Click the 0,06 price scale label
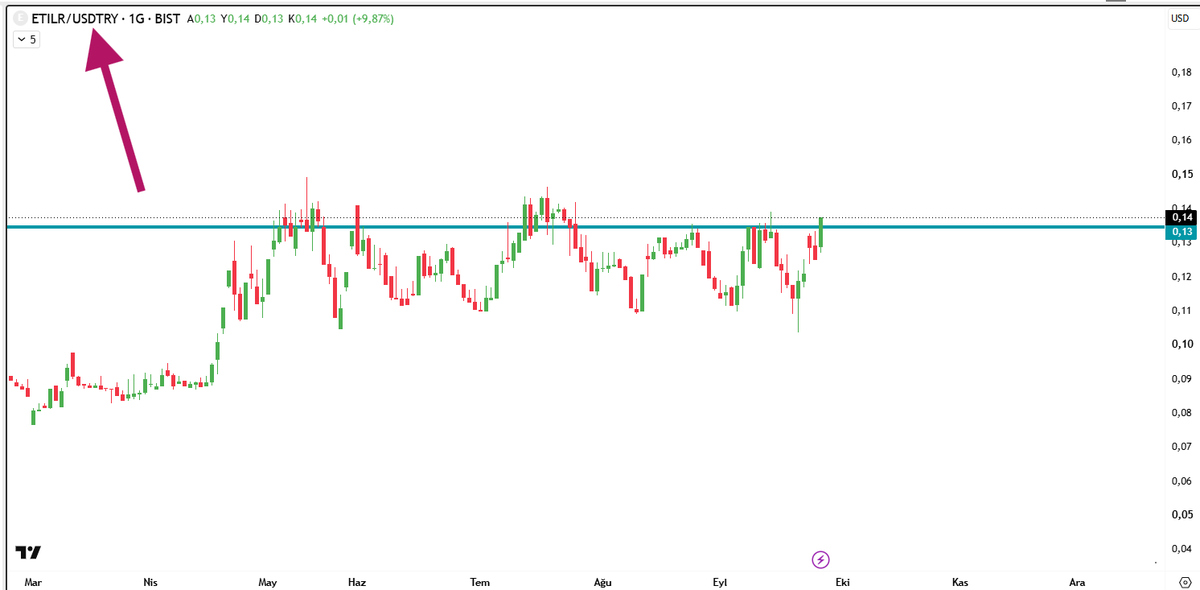Viewport: 1200px width, 590px height. (x=1181, y=480)
